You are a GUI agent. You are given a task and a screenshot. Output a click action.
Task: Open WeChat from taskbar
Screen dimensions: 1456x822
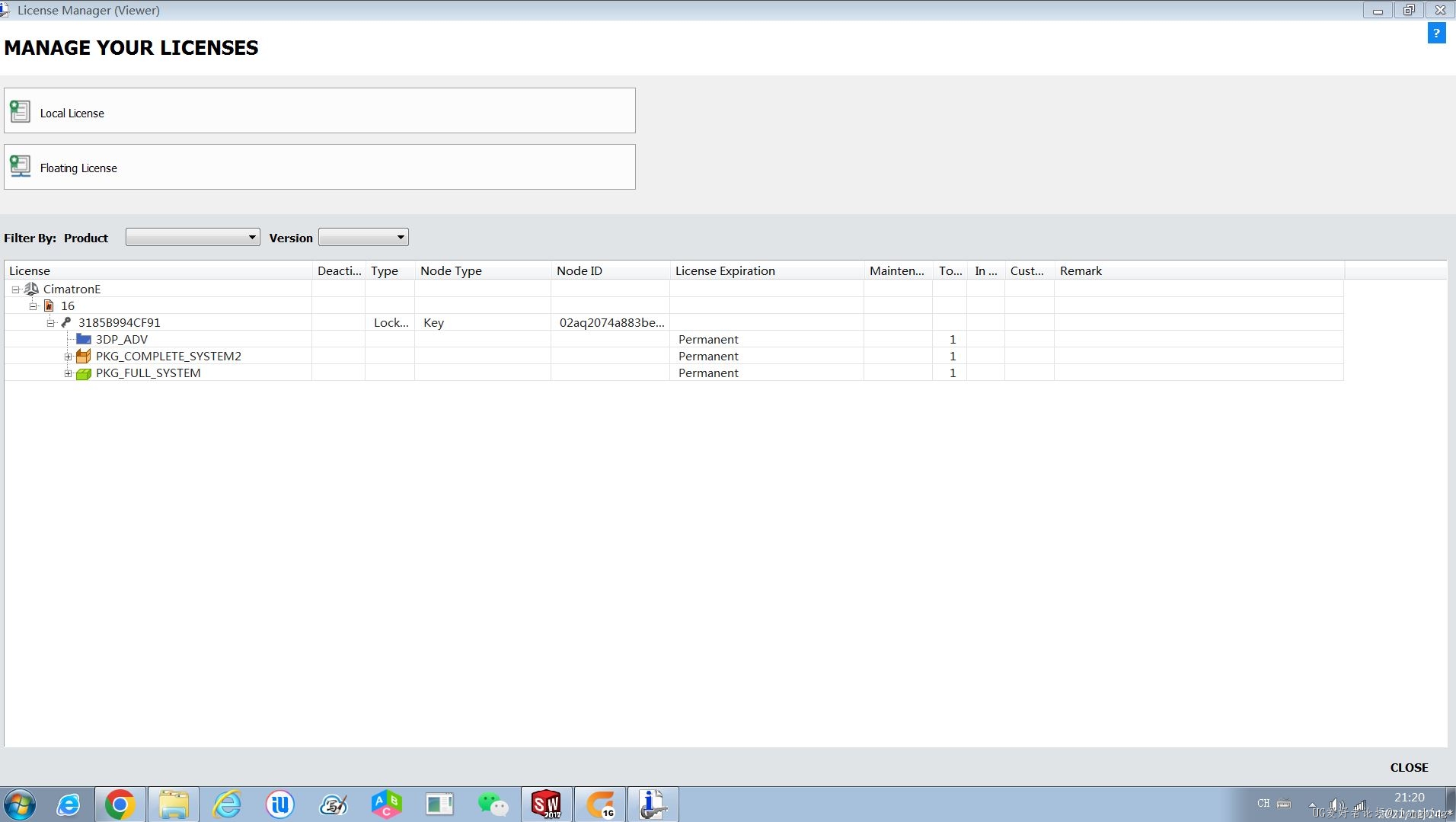coord(493,804)
